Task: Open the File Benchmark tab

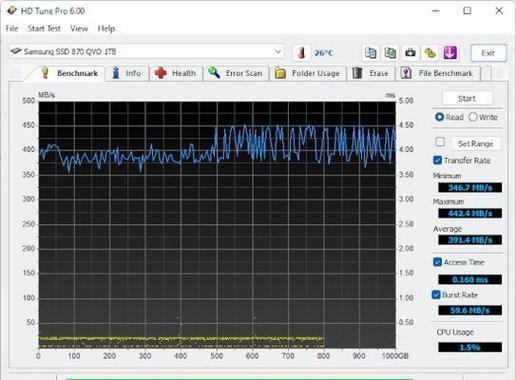Action: click(x=438, y=73)
